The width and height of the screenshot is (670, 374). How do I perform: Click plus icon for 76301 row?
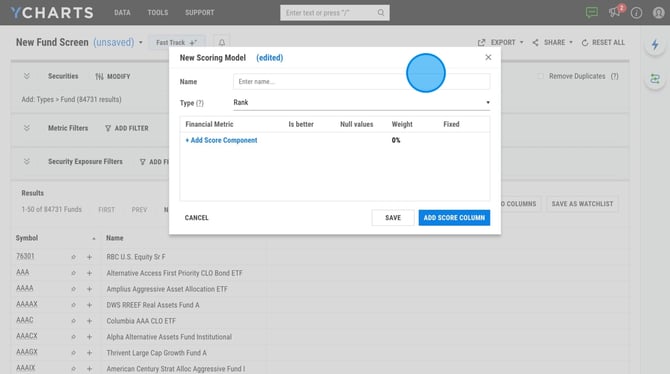pos(89,257)
